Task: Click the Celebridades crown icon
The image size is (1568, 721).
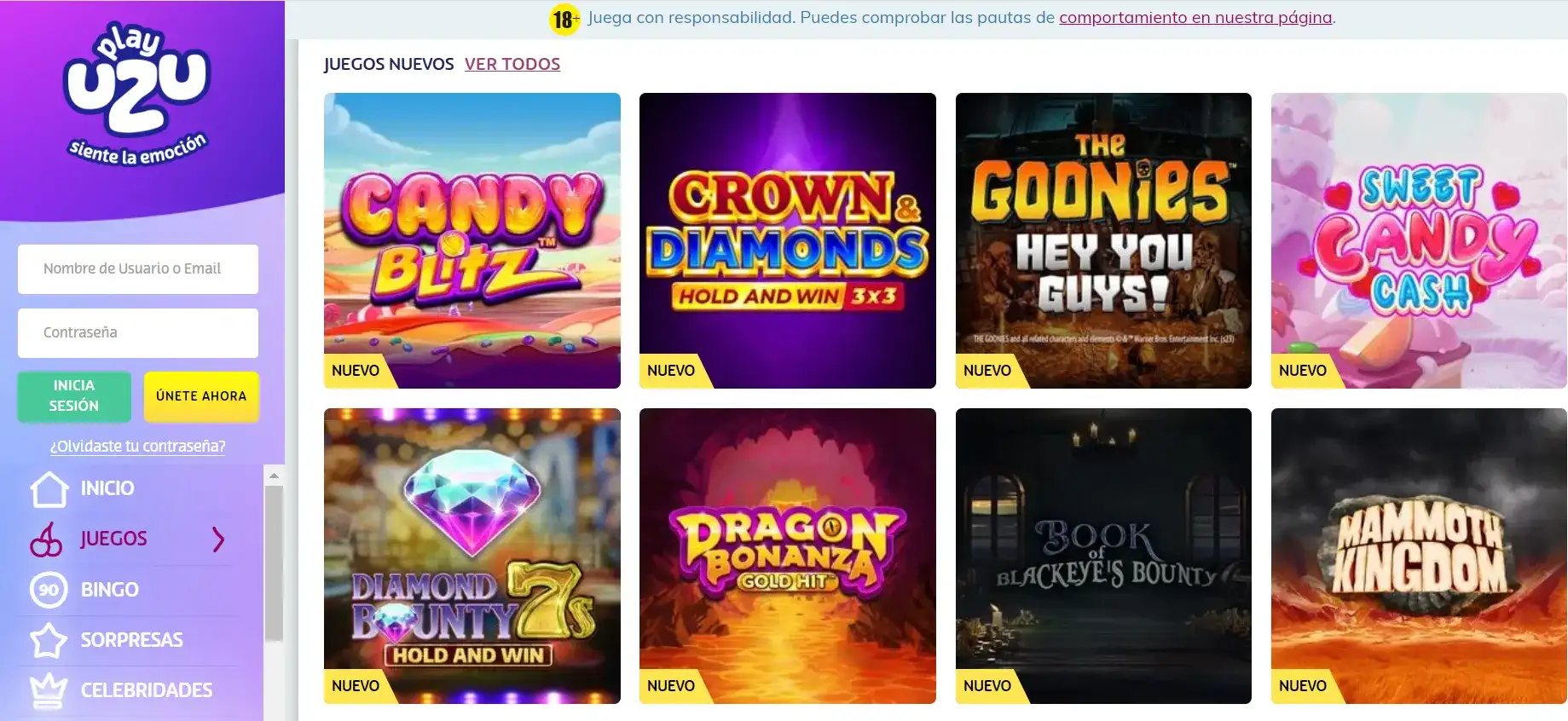Action: (x=49, y=690)
